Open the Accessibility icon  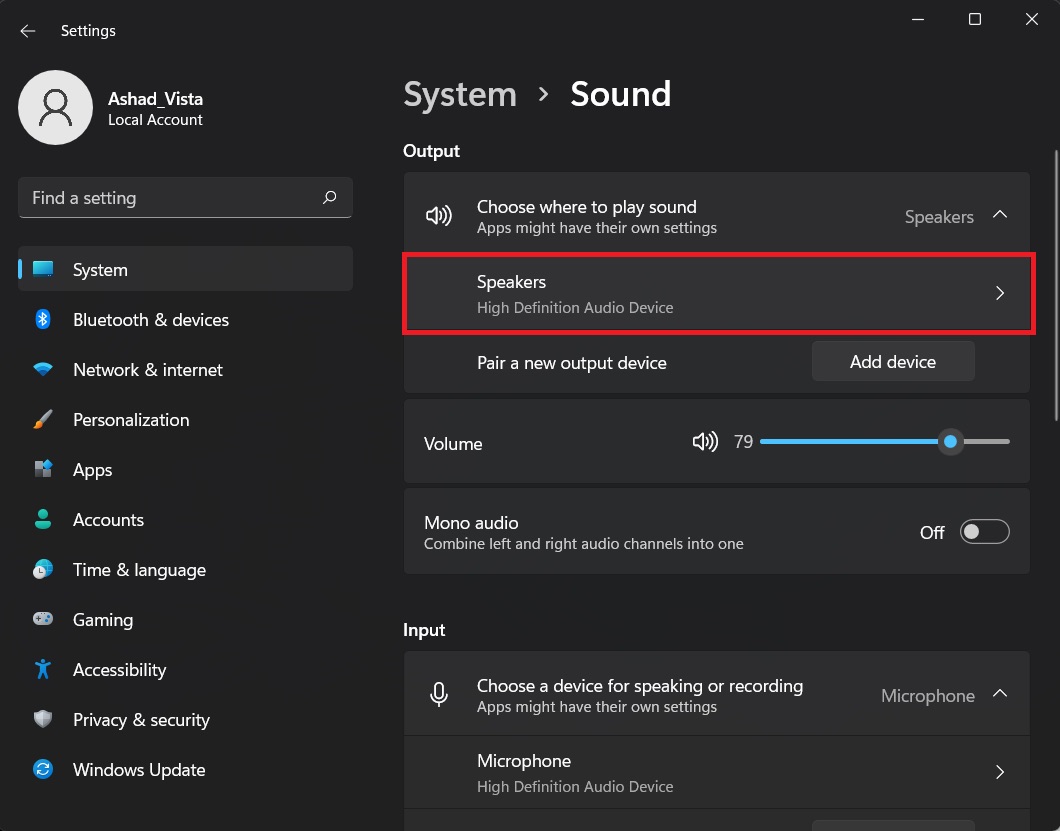[x=43, y=669]
